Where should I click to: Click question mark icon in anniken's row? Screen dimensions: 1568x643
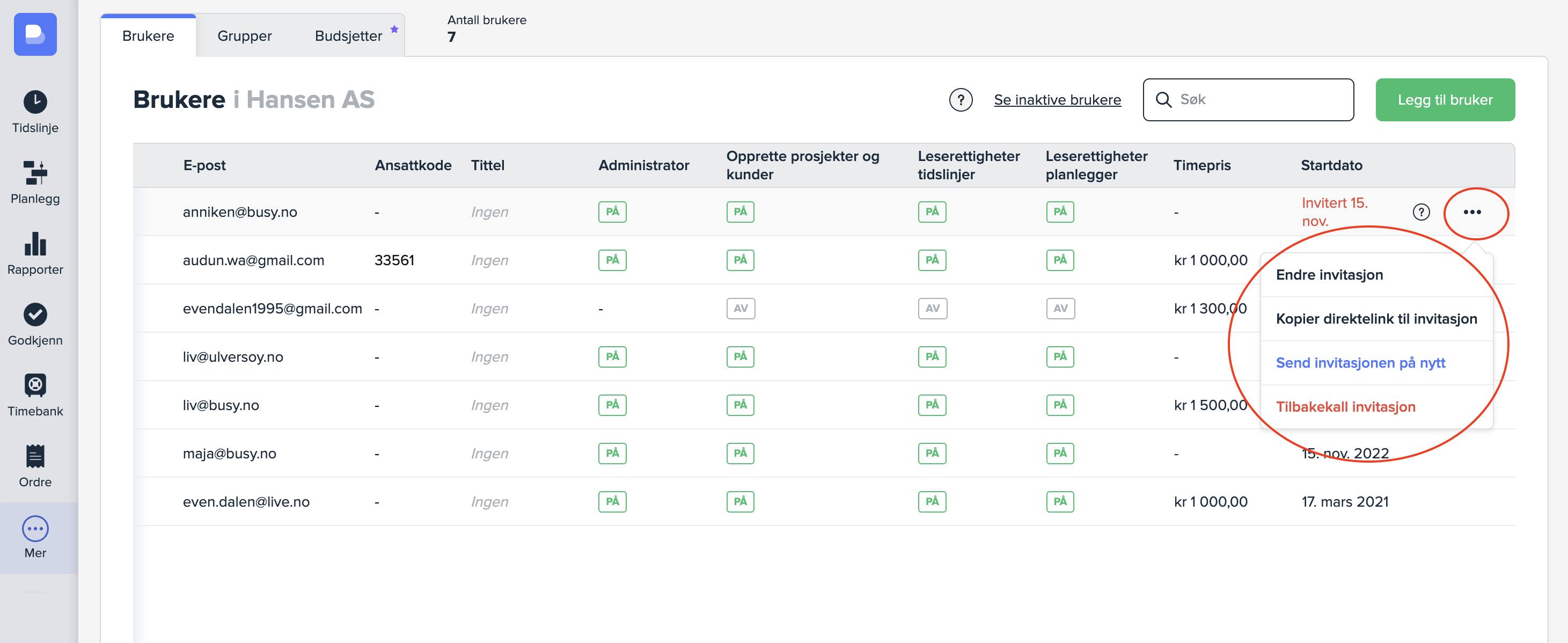click(x=1420, y=212)
